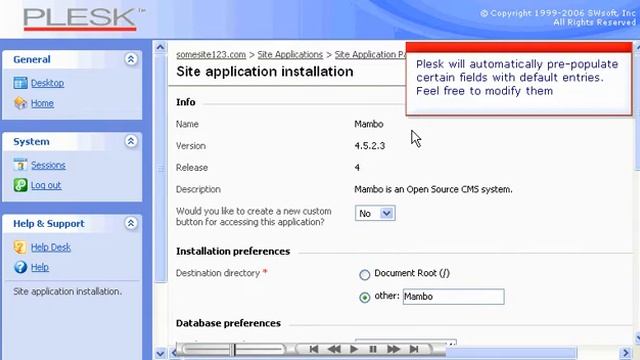The height and width of the screenshot is (360, 640).
Task: Pause the tutorial playback
Action: (373, 349)
